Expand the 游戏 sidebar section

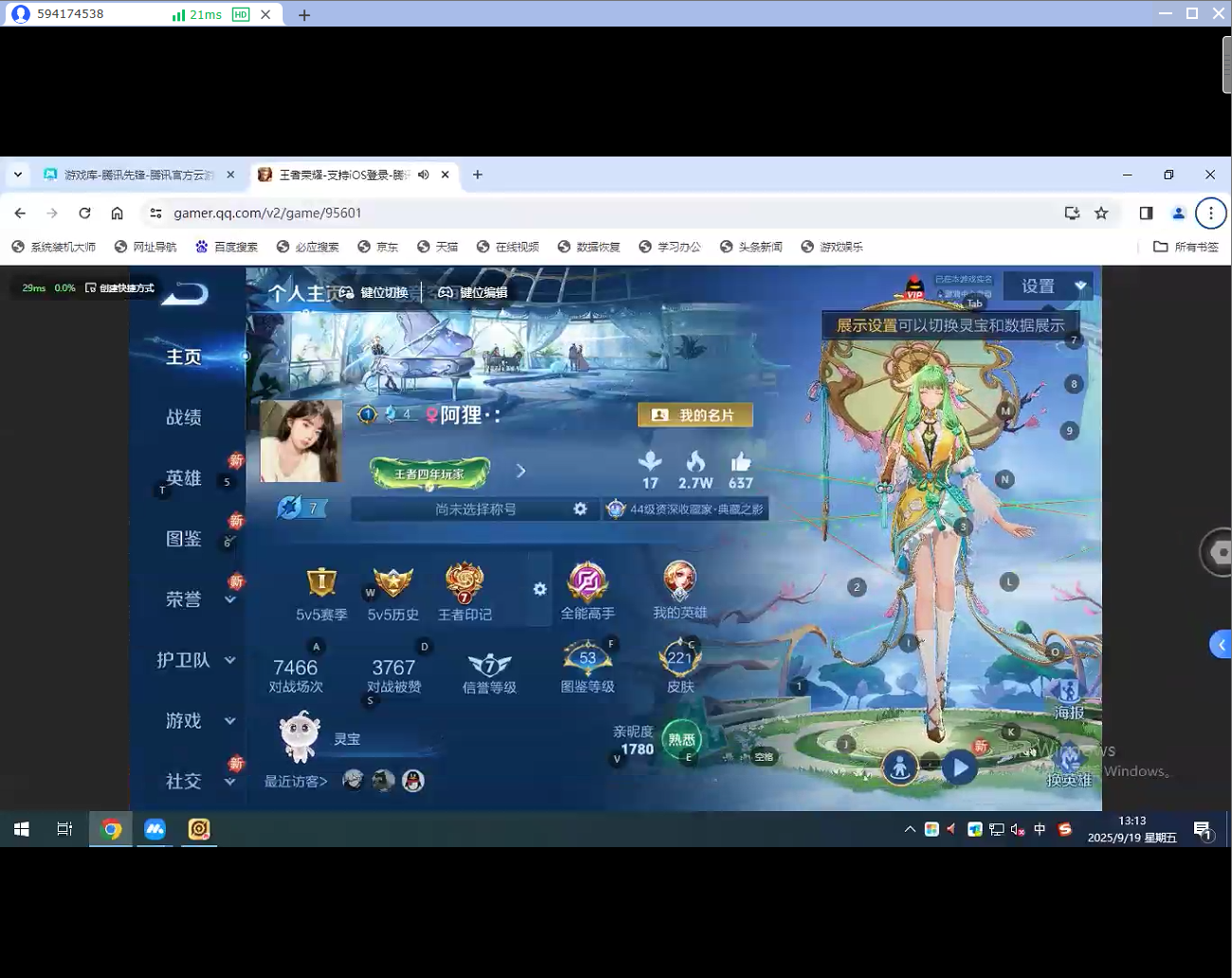[x=230, y=721]
